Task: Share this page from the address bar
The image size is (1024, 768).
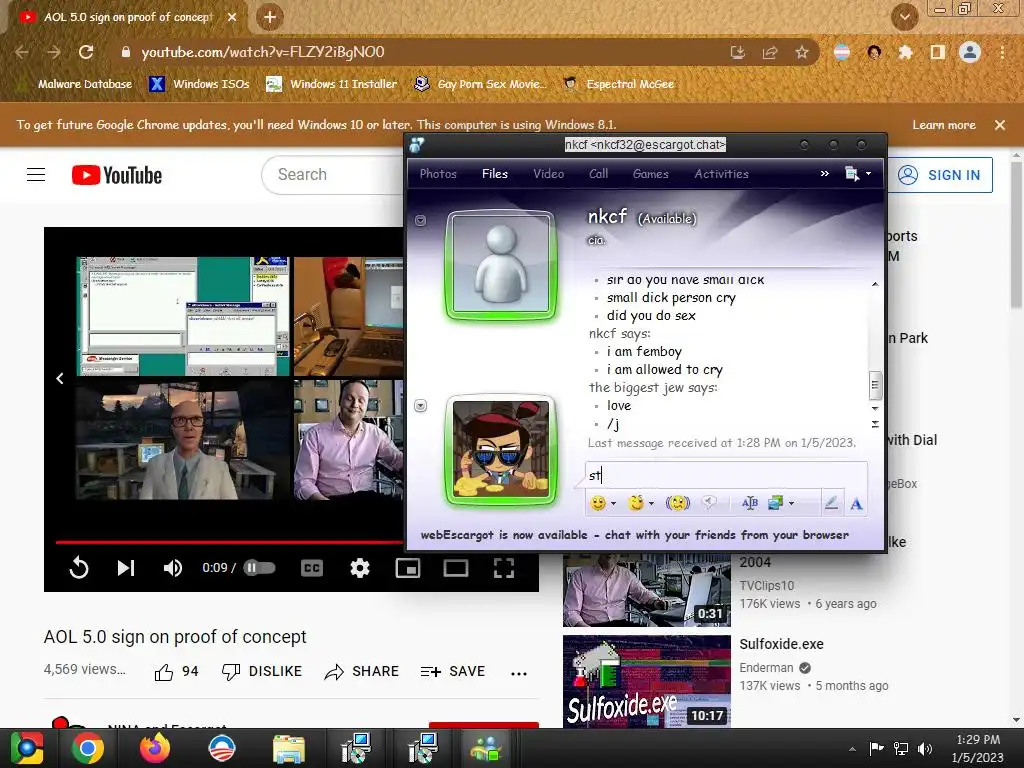Action: 770,52
